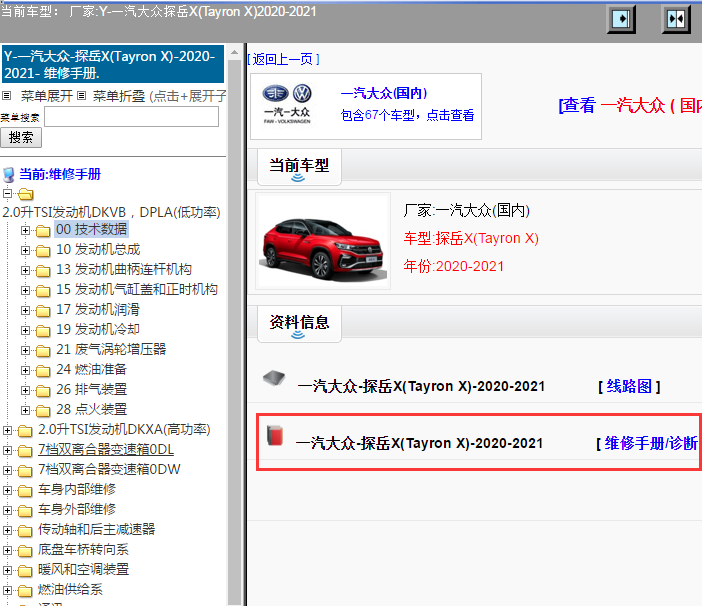The height and width of the screenshot is (606, 702).
Task: Select 车身外部维修 tree row
Action: 77,509
